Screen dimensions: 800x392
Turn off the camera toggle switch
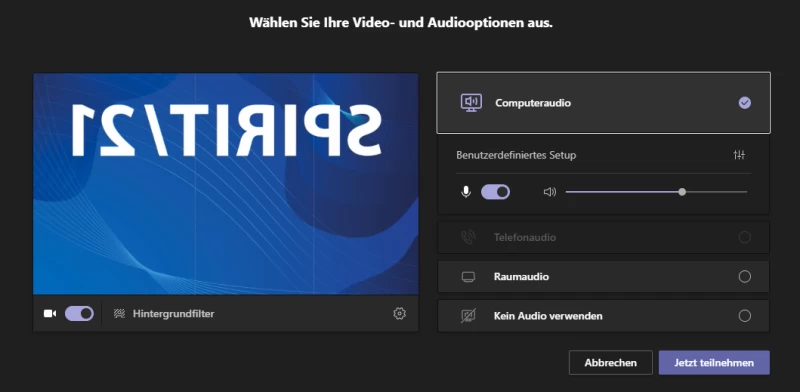79,313
